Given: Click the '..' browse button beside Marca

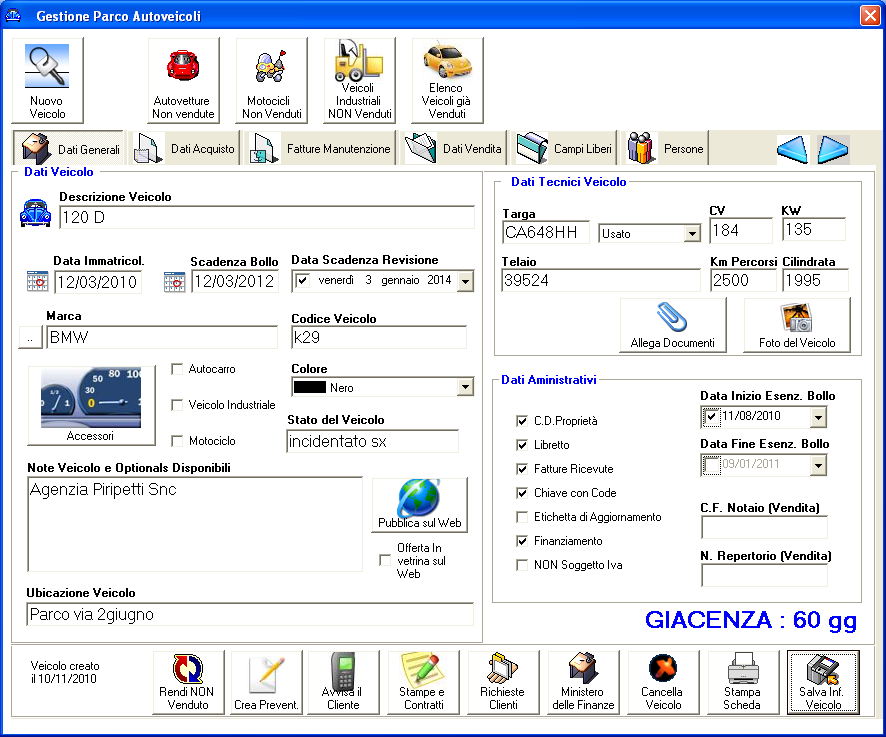Looking at the screenshot, I should [31, 338].
